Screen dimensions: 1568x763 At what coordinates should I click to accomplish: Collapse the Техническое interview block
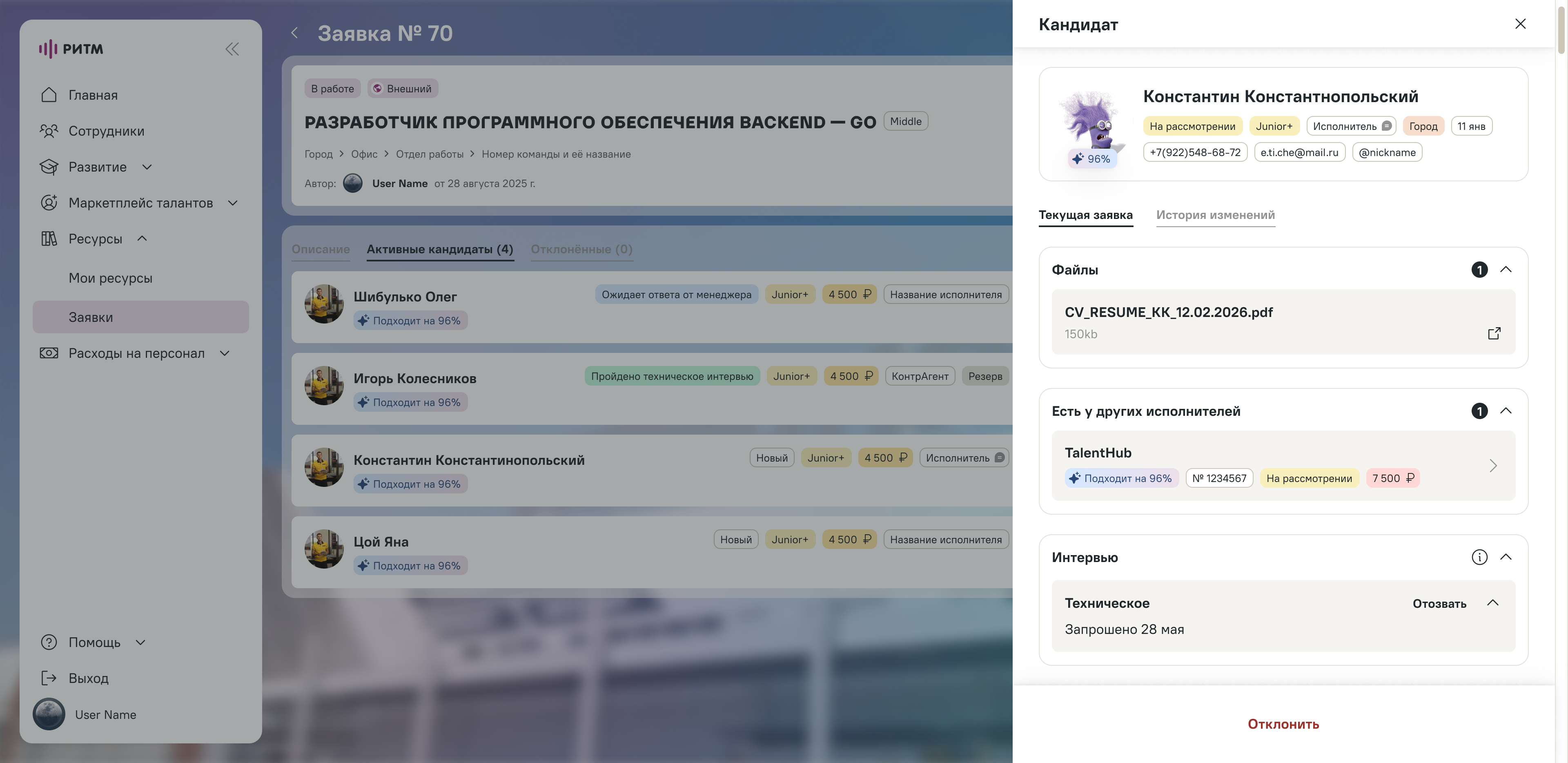[x=1492, y=602]
